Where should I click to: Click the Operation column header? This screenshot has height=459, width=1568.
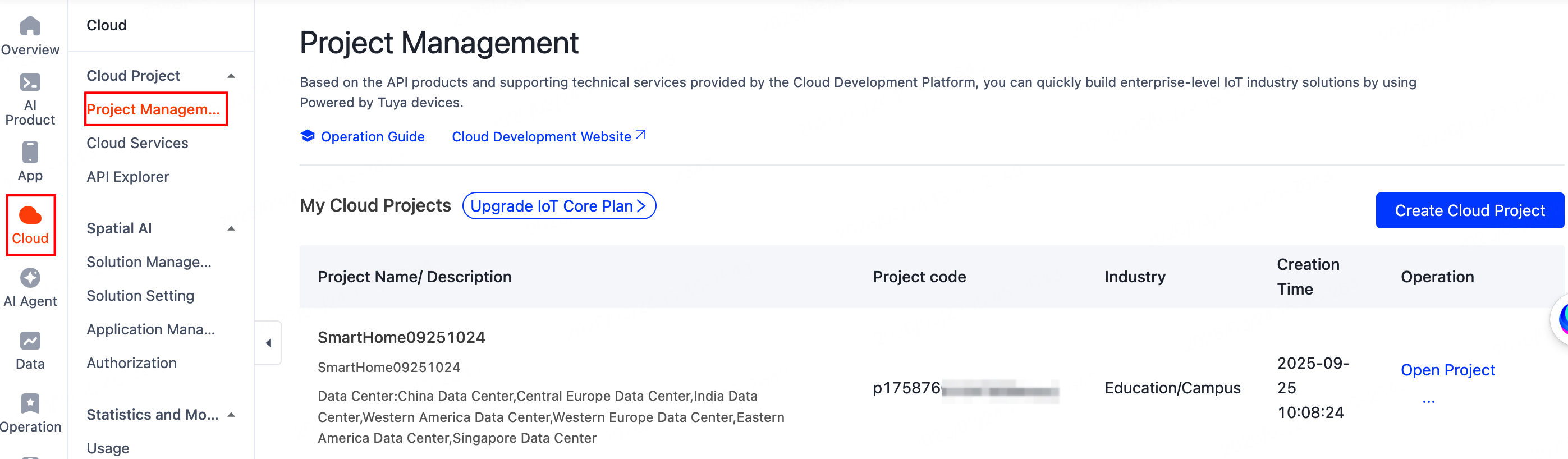(1437, 277)
